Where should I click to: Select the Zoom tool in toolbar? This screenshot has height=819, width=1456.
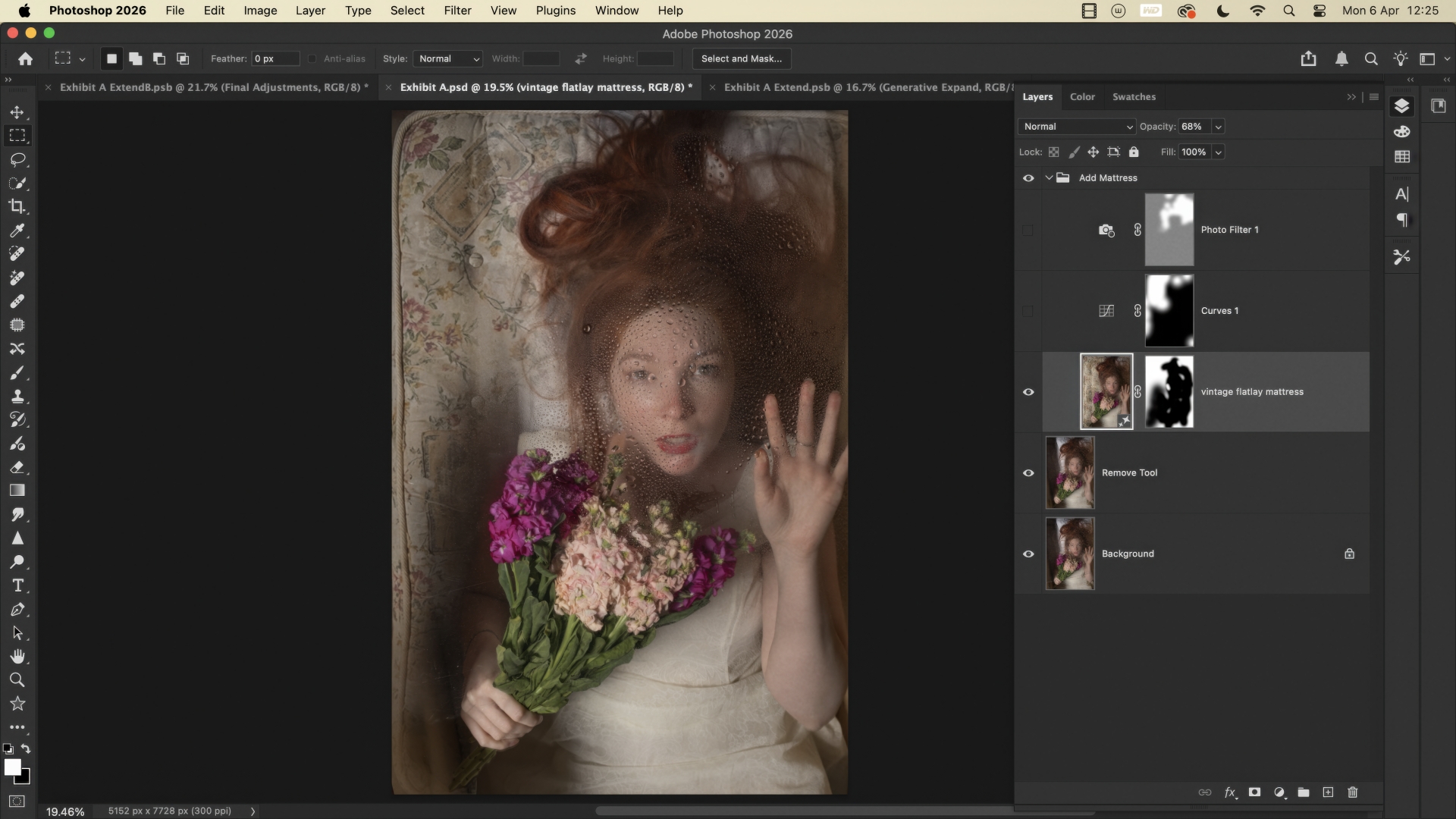[17, 679]
